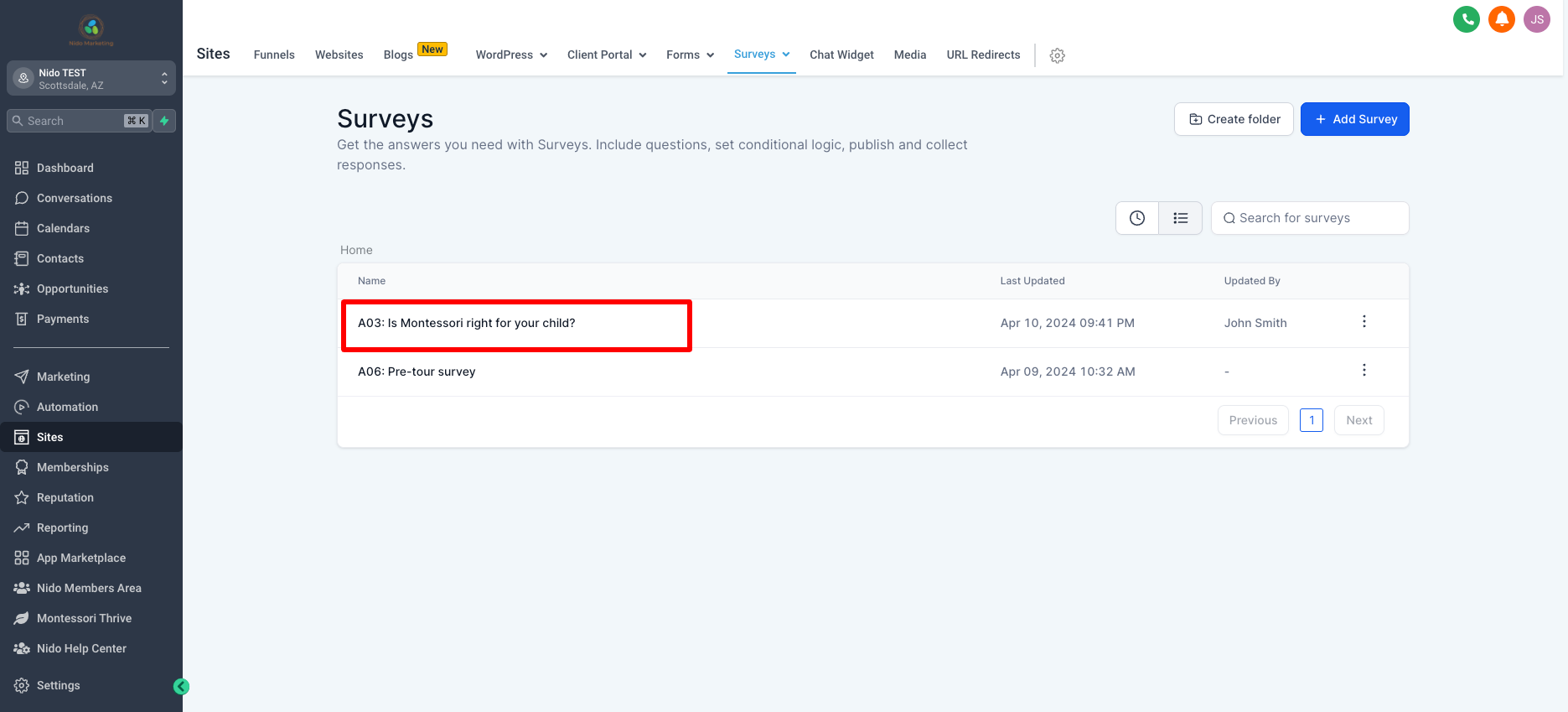Viewport: 1568px width, 712px height.
Task: Open the A03: Is Montessori right survey
Action: (467, 323)
